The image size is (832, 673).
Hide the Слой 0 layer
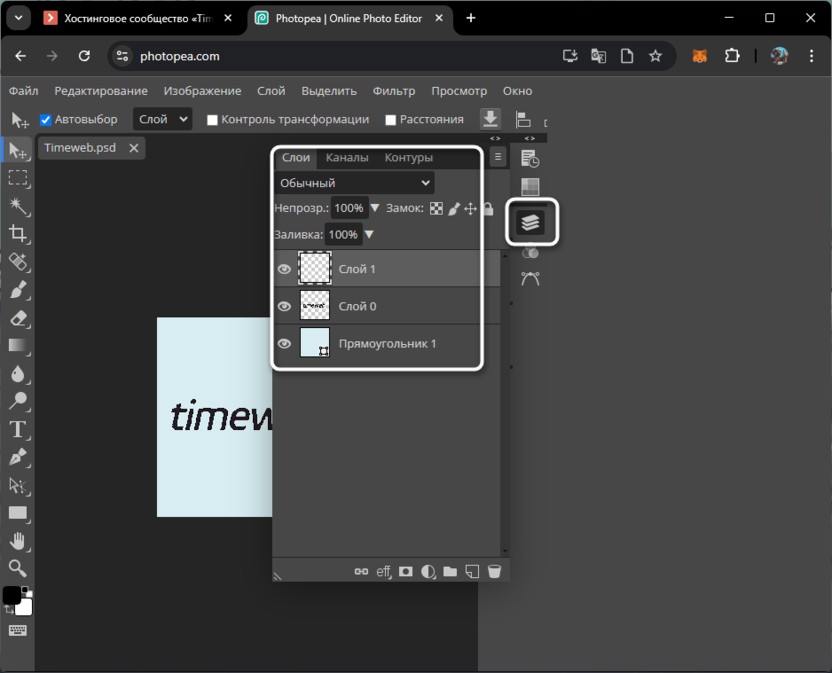(x=284, y=307)
